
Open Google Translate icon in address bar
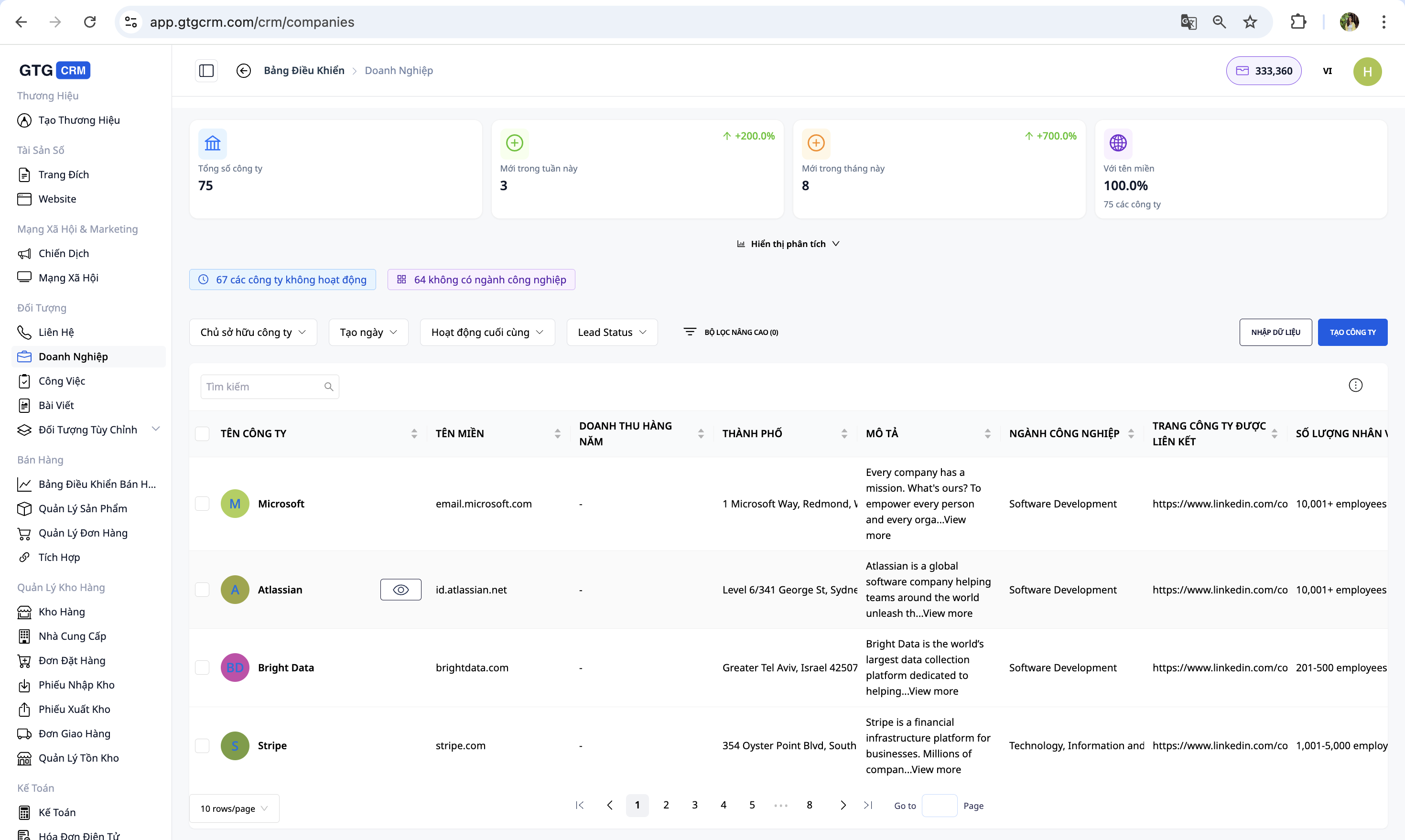[1188, 22]
